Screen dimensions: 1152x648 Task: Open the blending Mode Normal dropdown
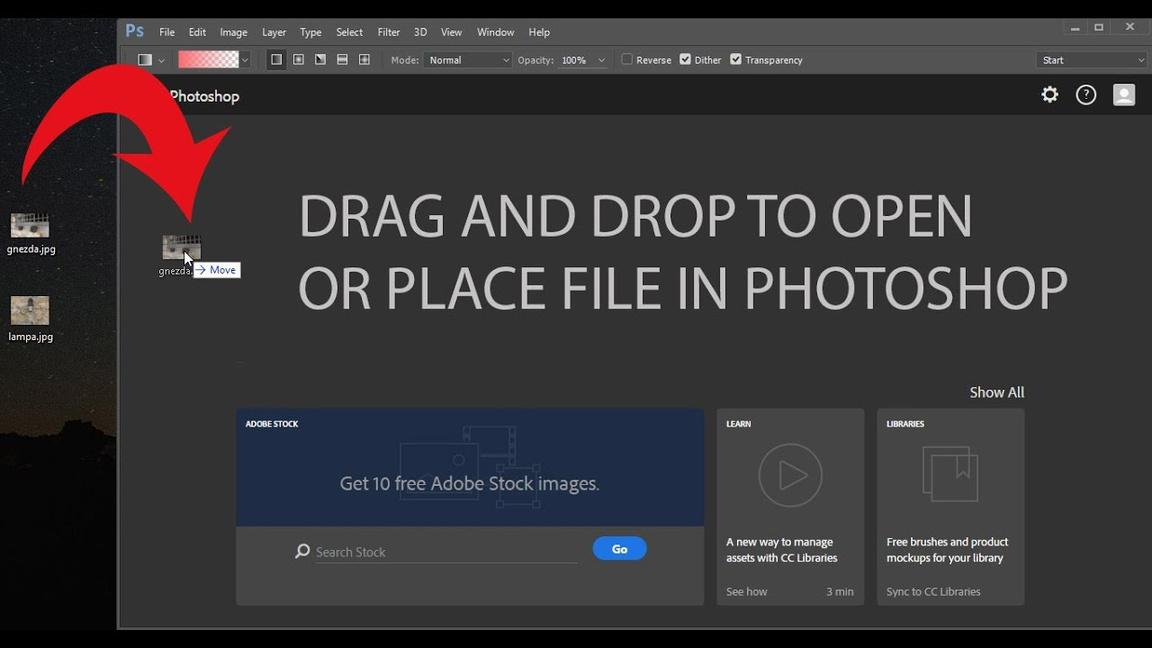point(467,60)
